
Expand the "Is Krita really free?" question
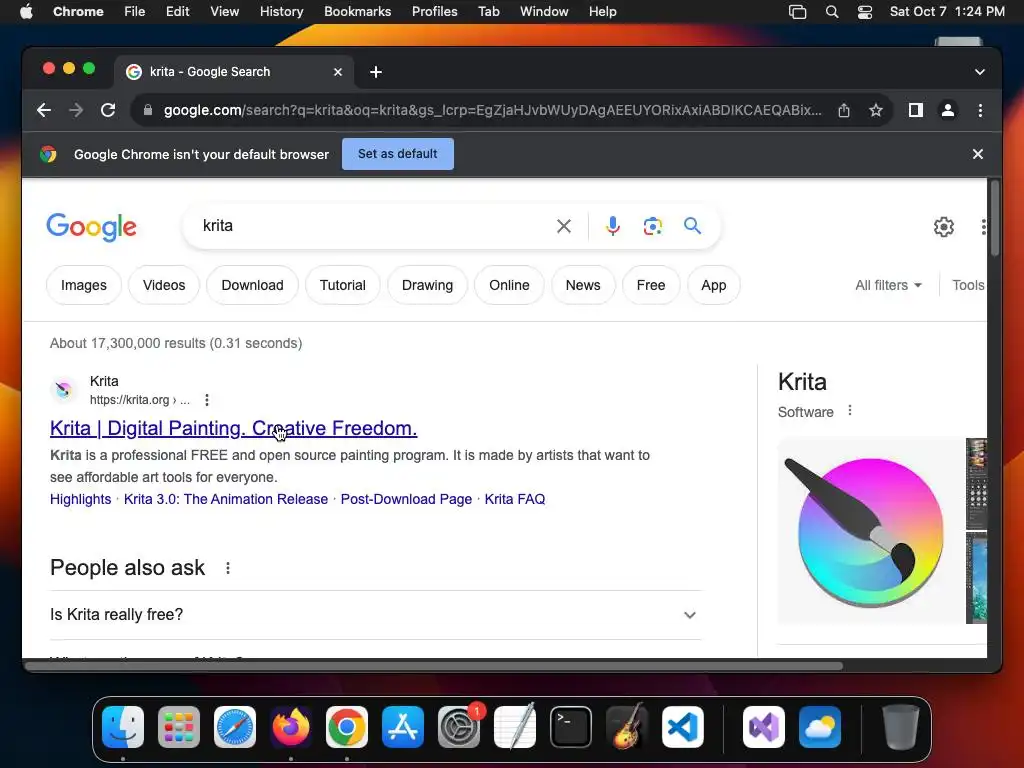pyautogui.click(x=376, y=615)
